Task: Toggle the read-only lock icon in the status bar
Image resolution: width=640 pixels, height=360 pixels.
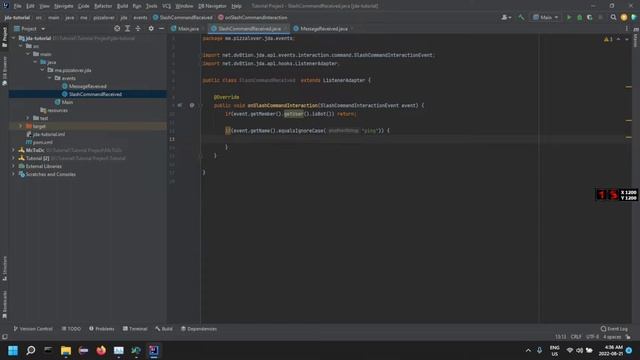Action: click(x=628, y=337)
